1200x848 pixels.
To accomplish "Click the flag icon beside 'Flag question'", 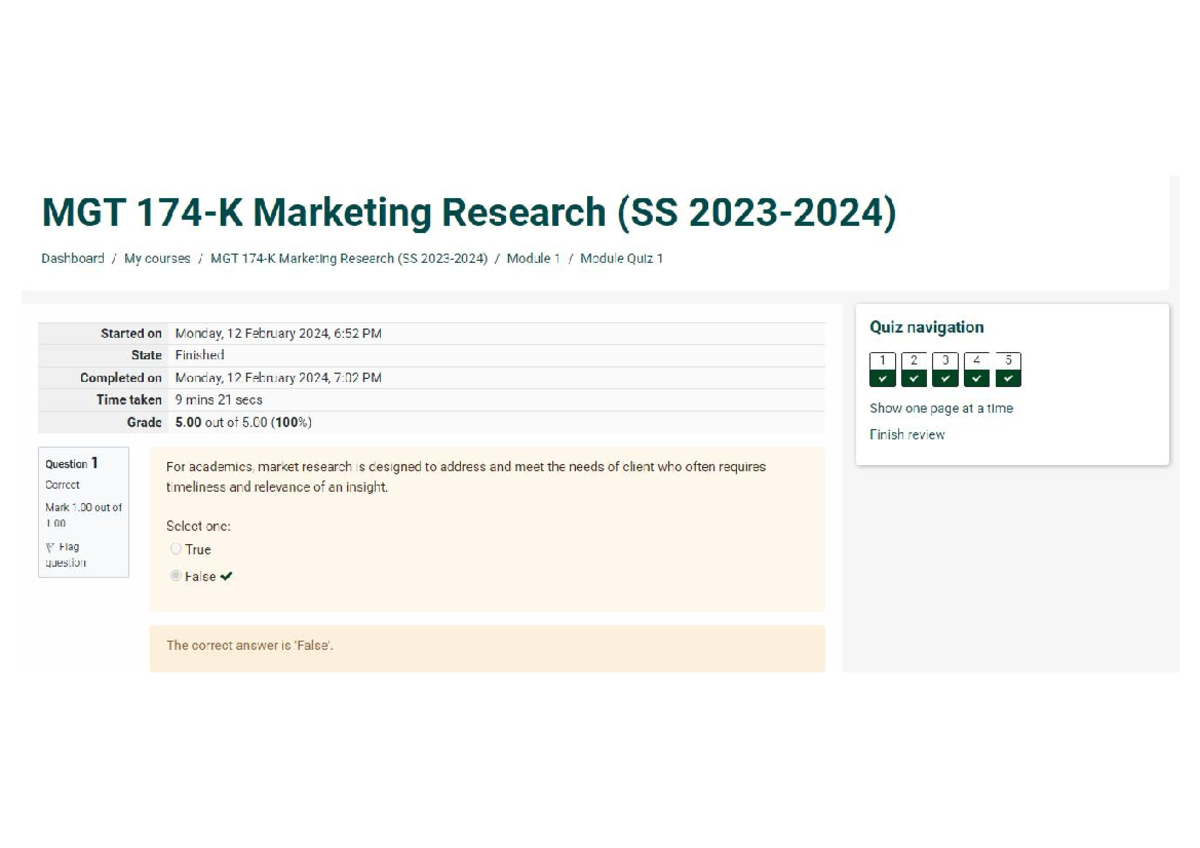I will 48,547.
